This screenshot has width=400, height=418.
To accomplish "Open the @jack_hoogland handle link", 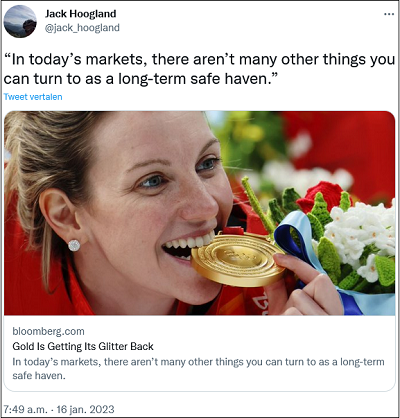I will point(82,28).
